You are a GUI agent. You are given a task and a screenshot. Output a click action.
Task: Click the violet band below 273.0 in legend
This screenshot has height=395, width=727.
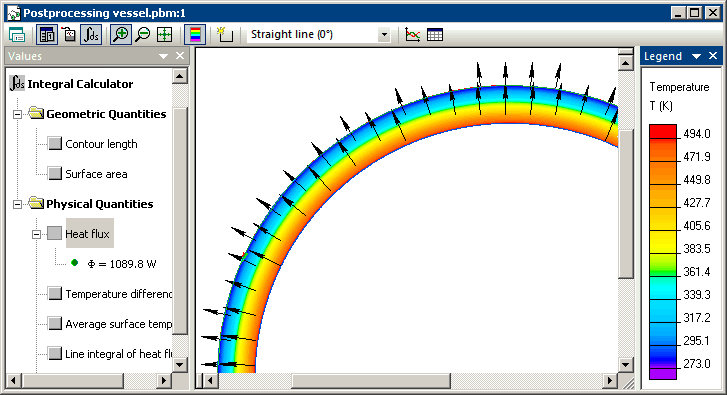pyautogui.click(x=663, y=374)
